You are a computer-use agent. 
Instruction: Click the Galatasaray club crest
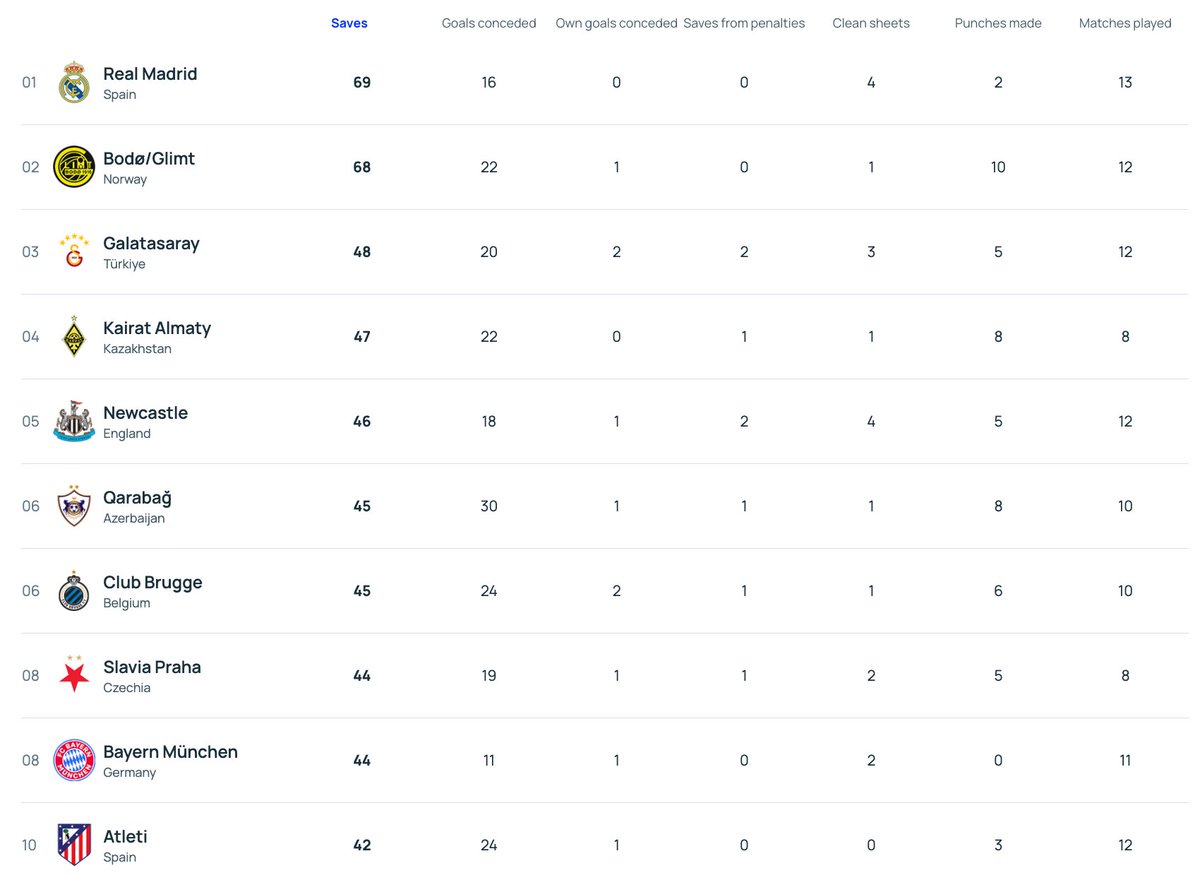tap(74, 252)
